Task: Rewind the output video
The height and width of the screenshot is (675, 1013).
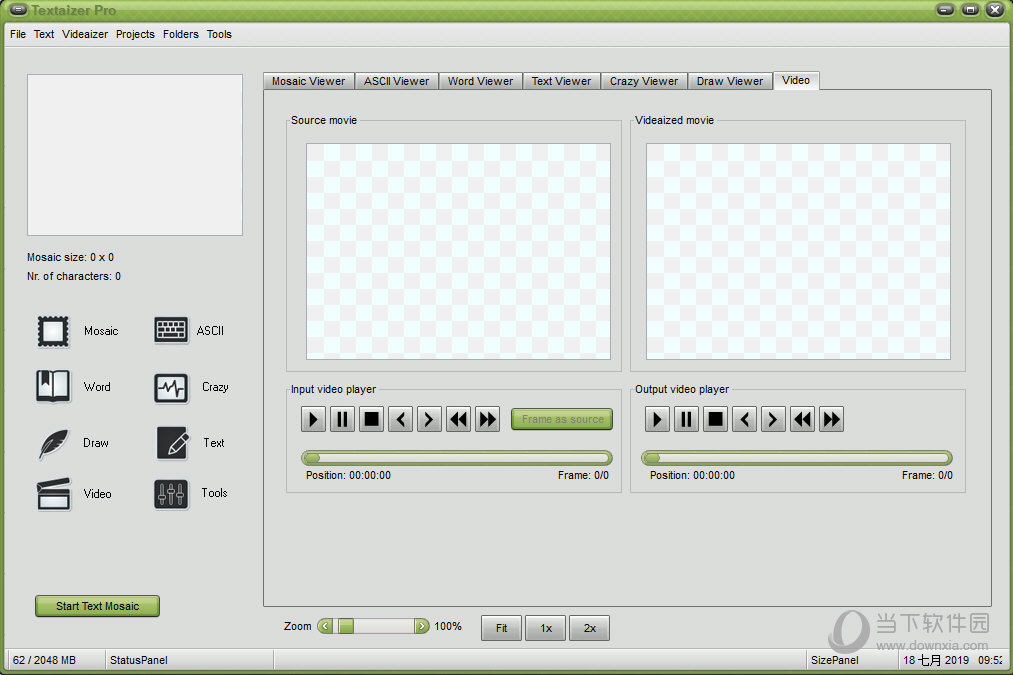Action: pyautogui.click(x=802, y=420)
